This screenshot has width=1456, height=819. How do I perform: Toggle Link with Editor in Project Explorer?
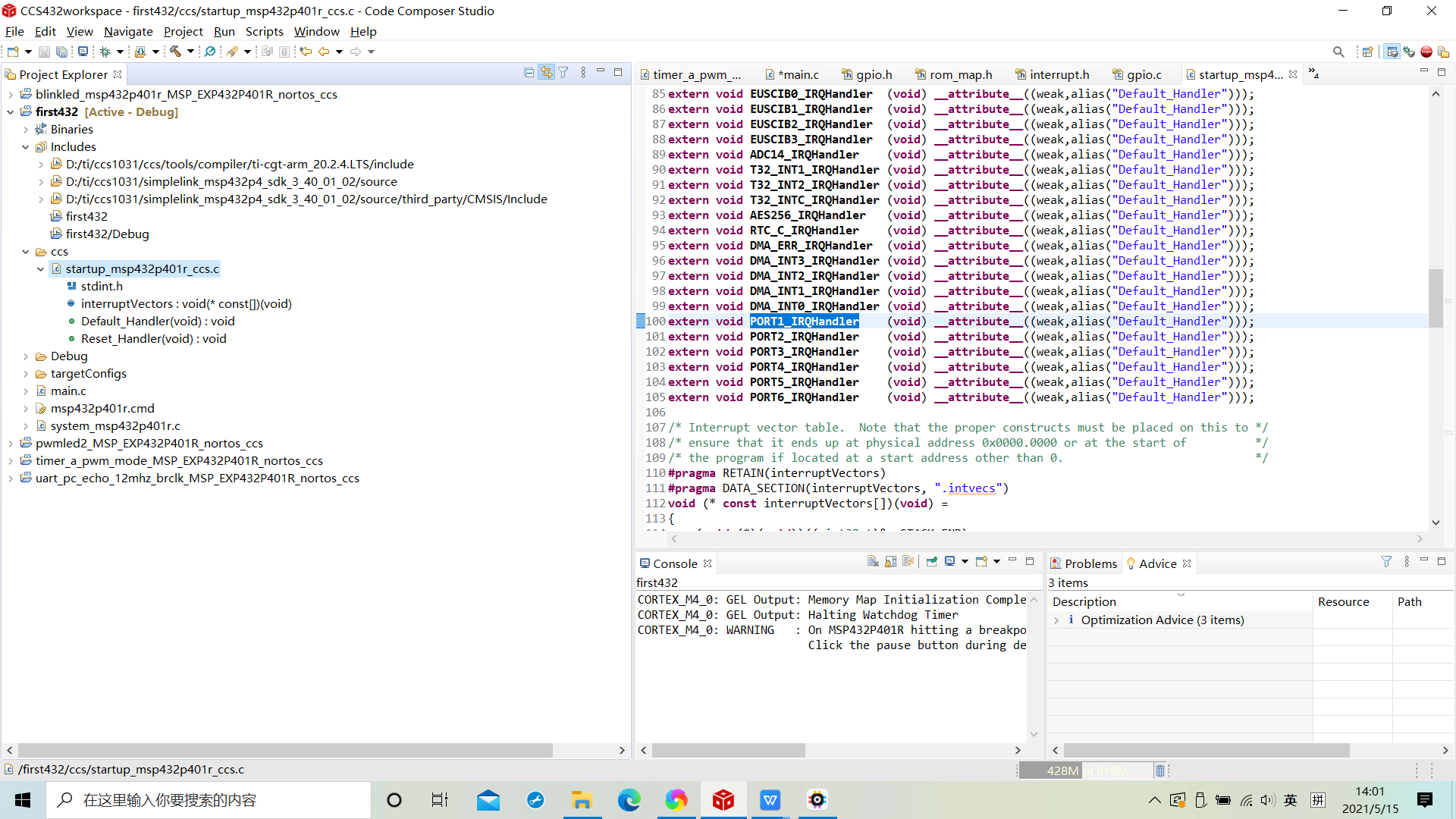(x=546, y=73)
